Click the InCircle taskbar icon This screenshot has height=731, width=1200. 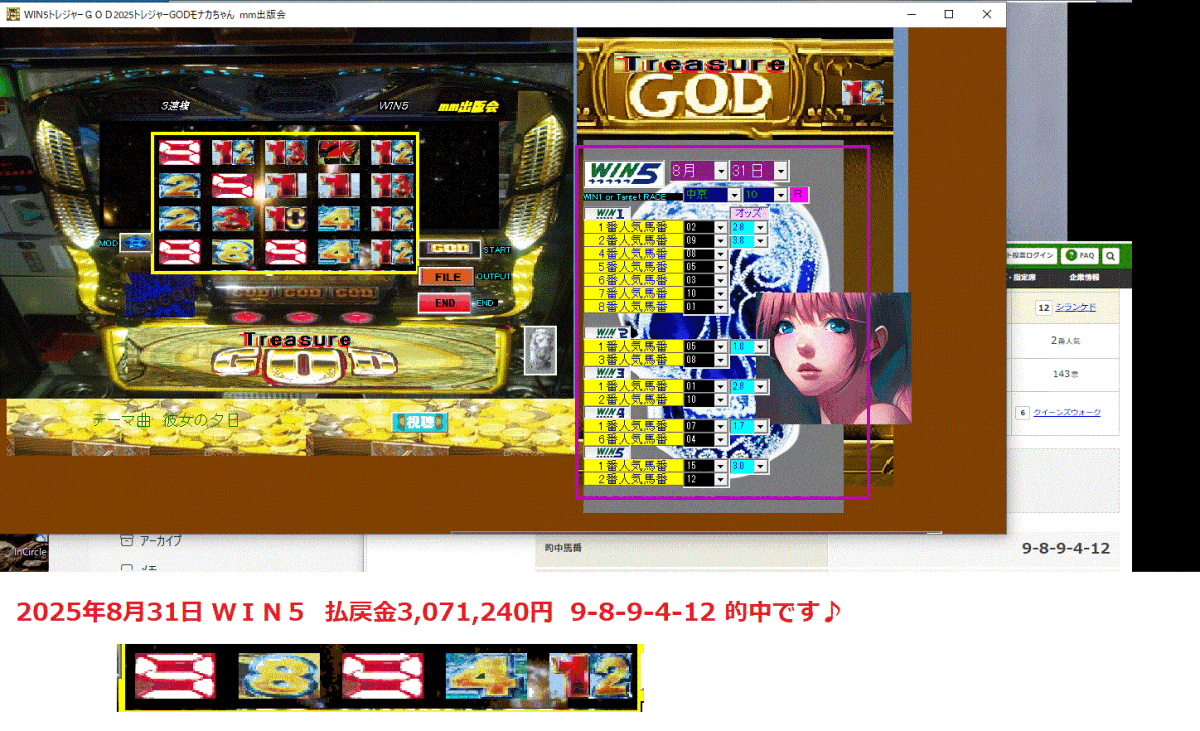pos(23,555)
